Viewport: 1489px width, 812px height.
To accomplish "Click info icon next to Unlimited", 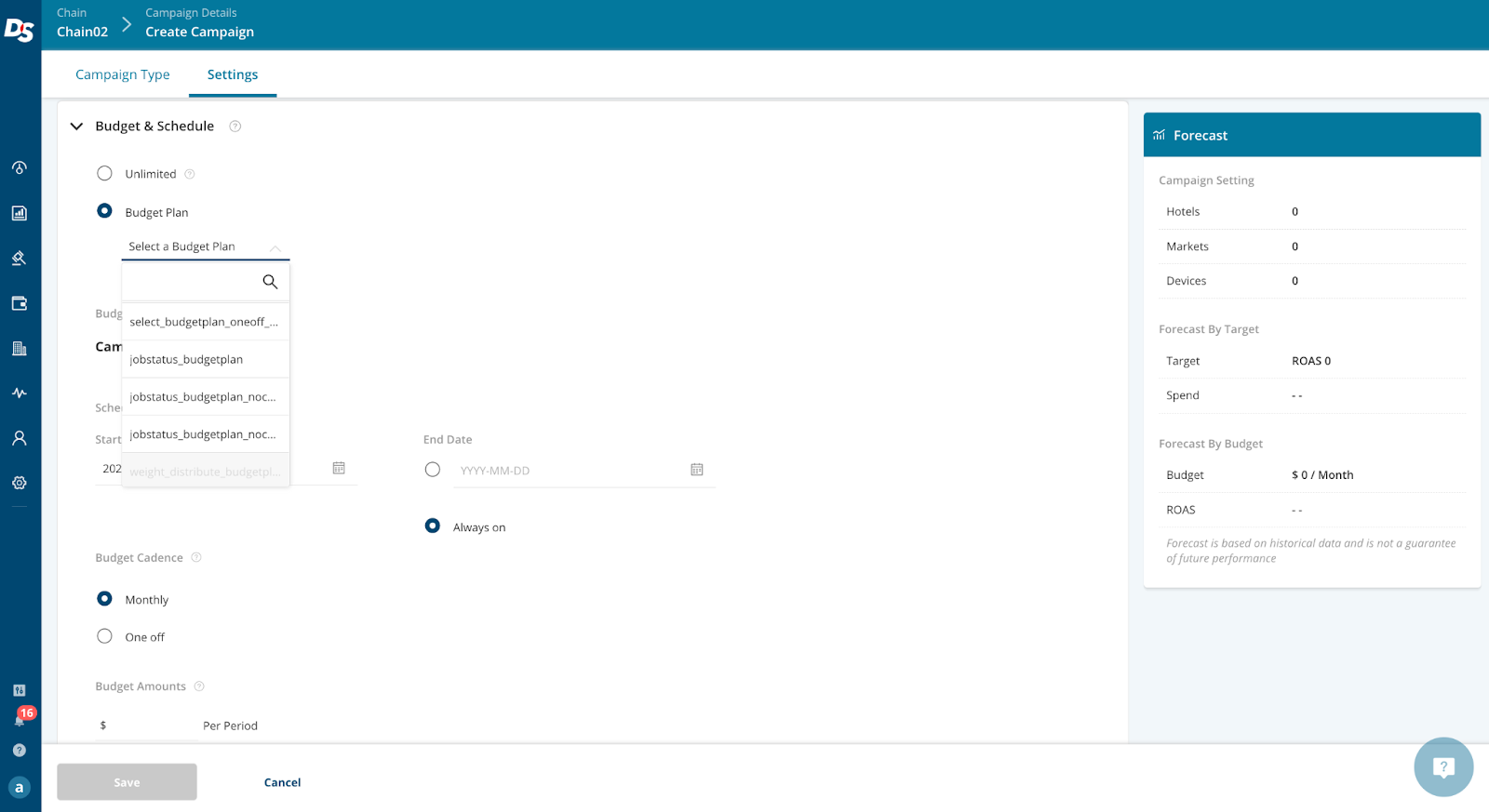I will (190, 174).
